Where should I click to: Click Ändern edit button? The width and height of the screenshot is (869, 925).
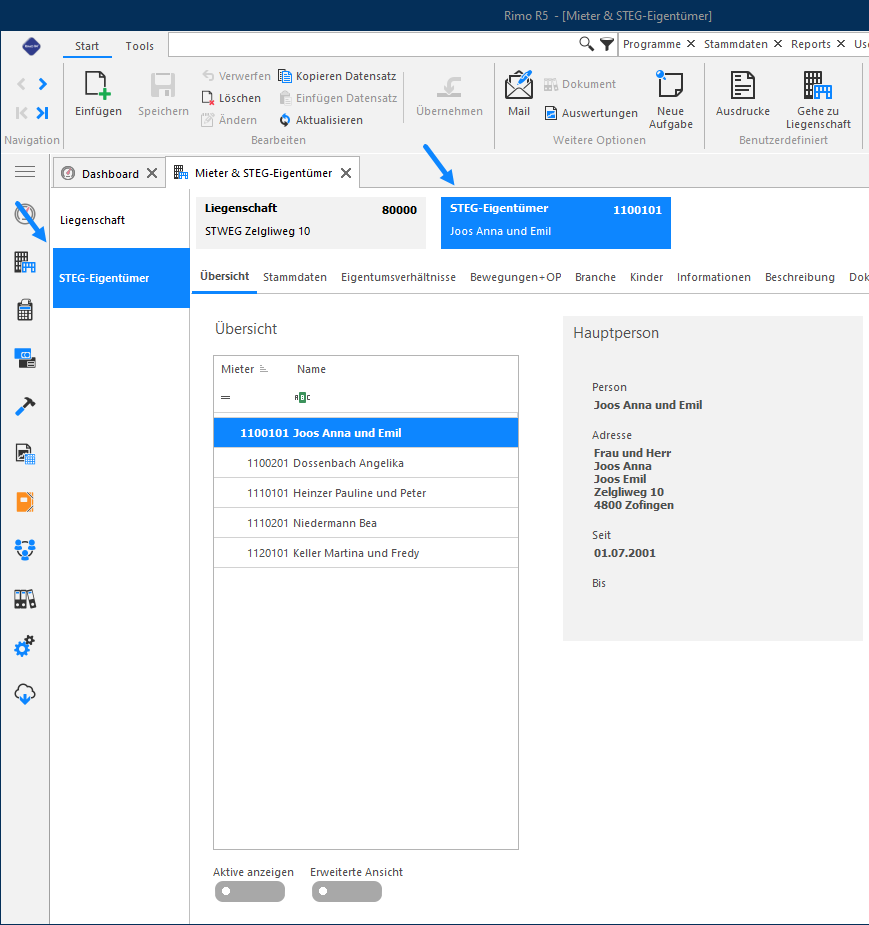229,120
